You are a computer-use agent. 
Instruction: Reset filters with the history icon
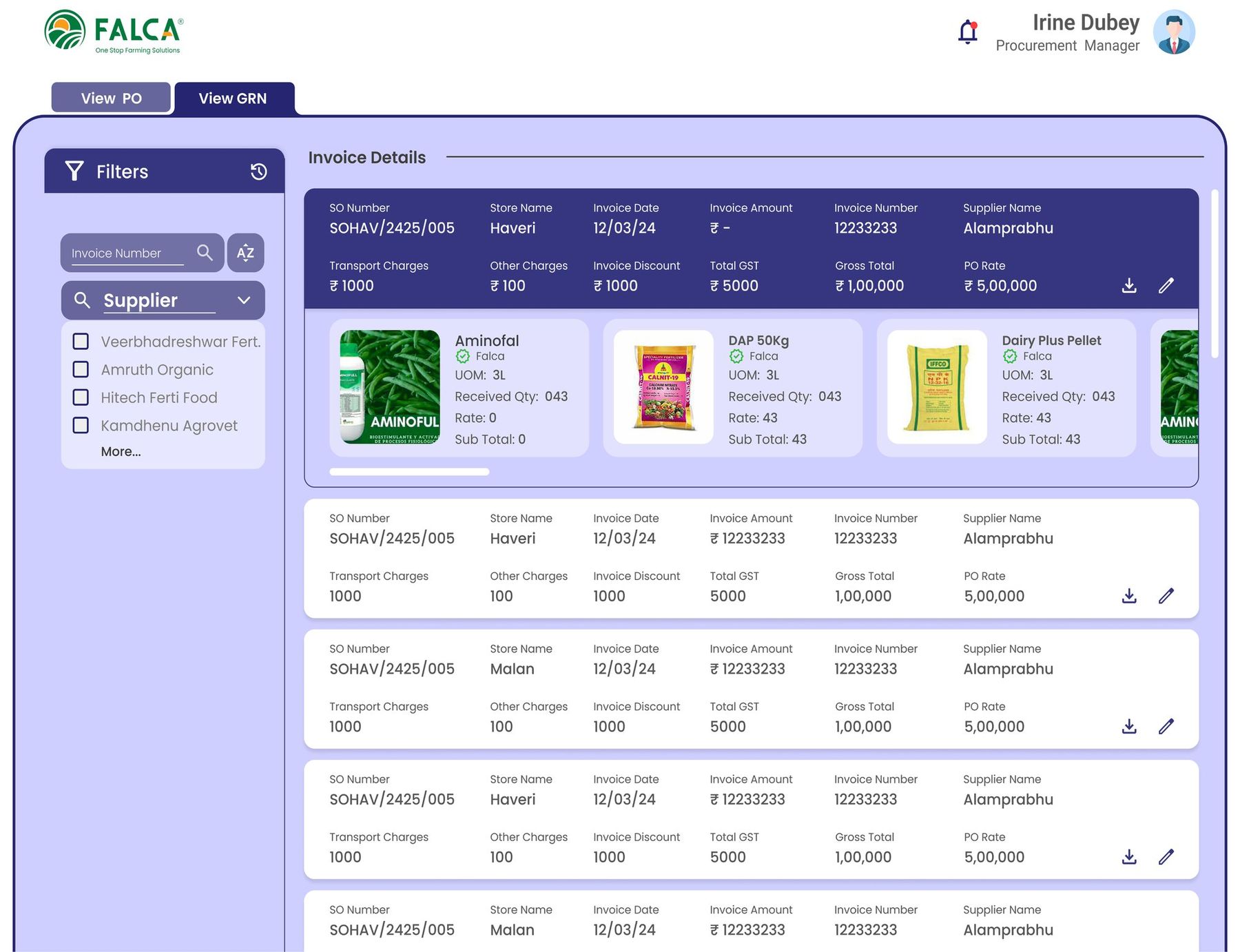[x=258, y=172]
